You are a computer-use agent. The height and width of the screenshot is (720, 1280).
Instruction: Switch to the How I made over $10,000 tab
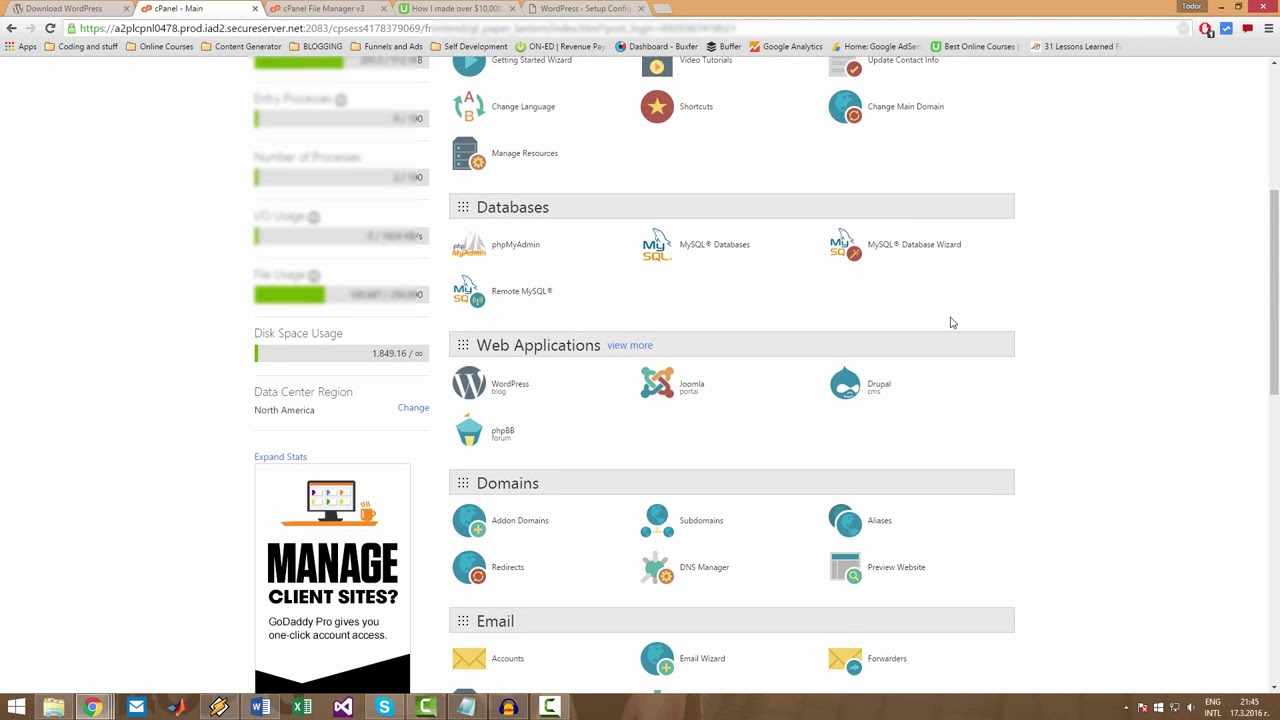pyautogui.click(x=455, y=9)
